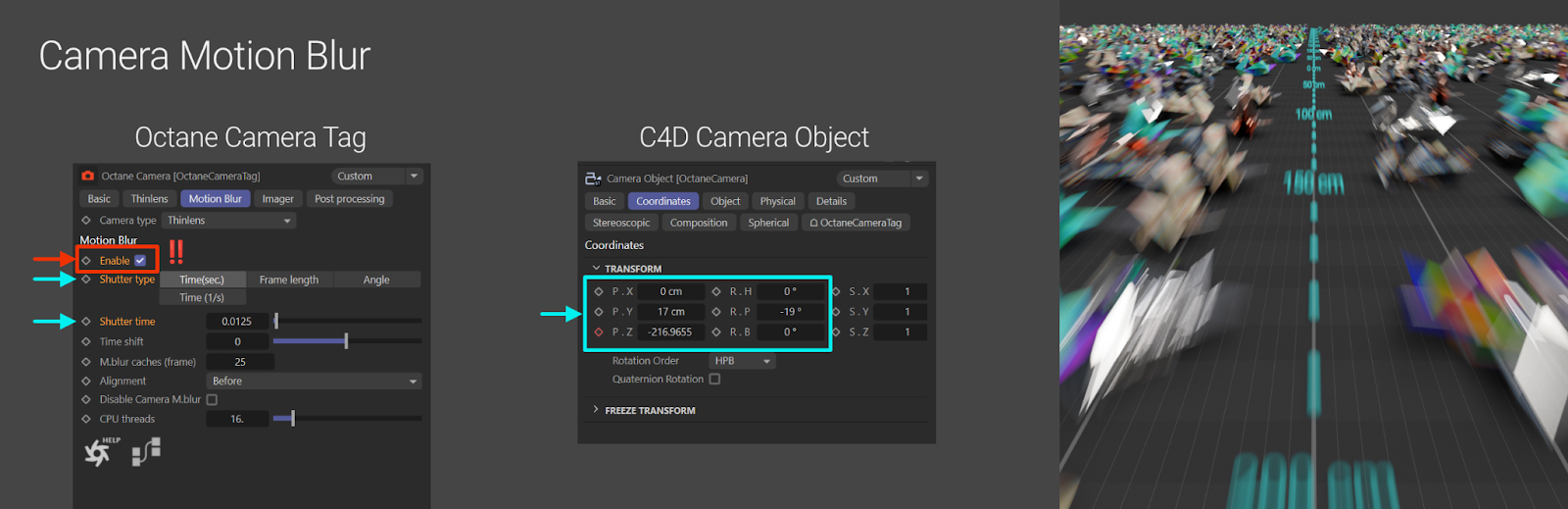Uncheck the motion blur Enable checkbox
This screenshot has width=1568, height=509.
pyautogui.click(x=140, y=261)
